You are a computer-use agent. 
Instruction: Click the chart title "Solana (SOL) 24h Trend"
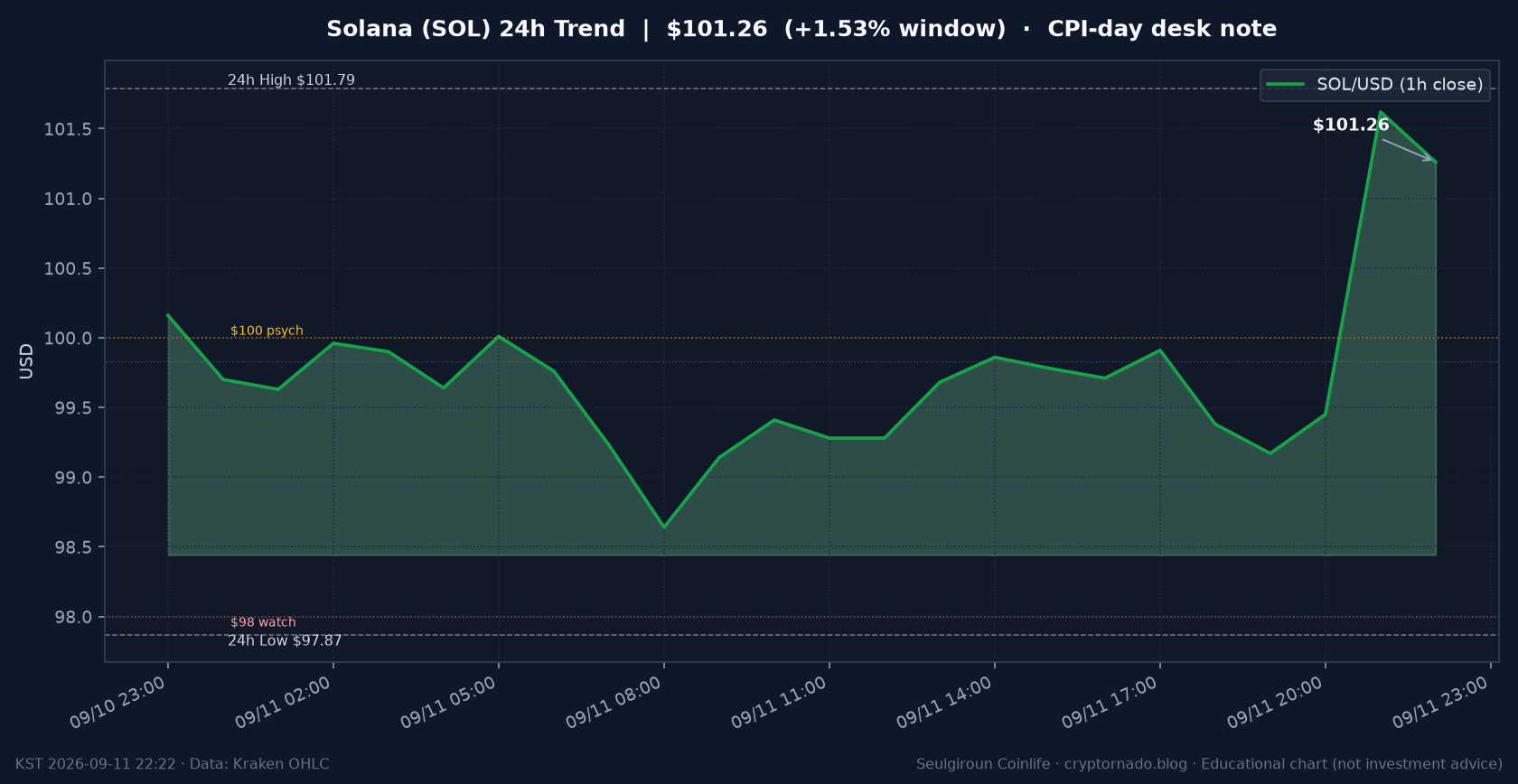click(475, 29)
